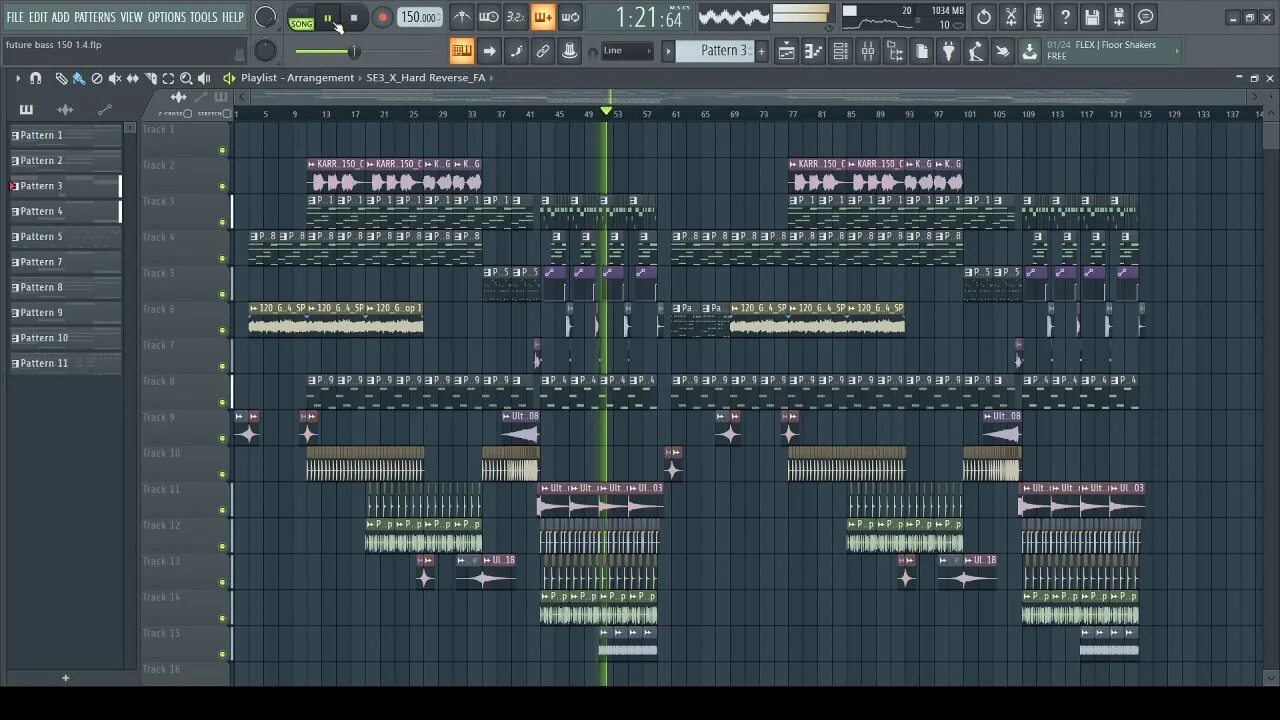Image resolution: width=1280 pixels, height=720 pixels.
Task: Open the EDIT menu
Action: [x=38, y=17]
